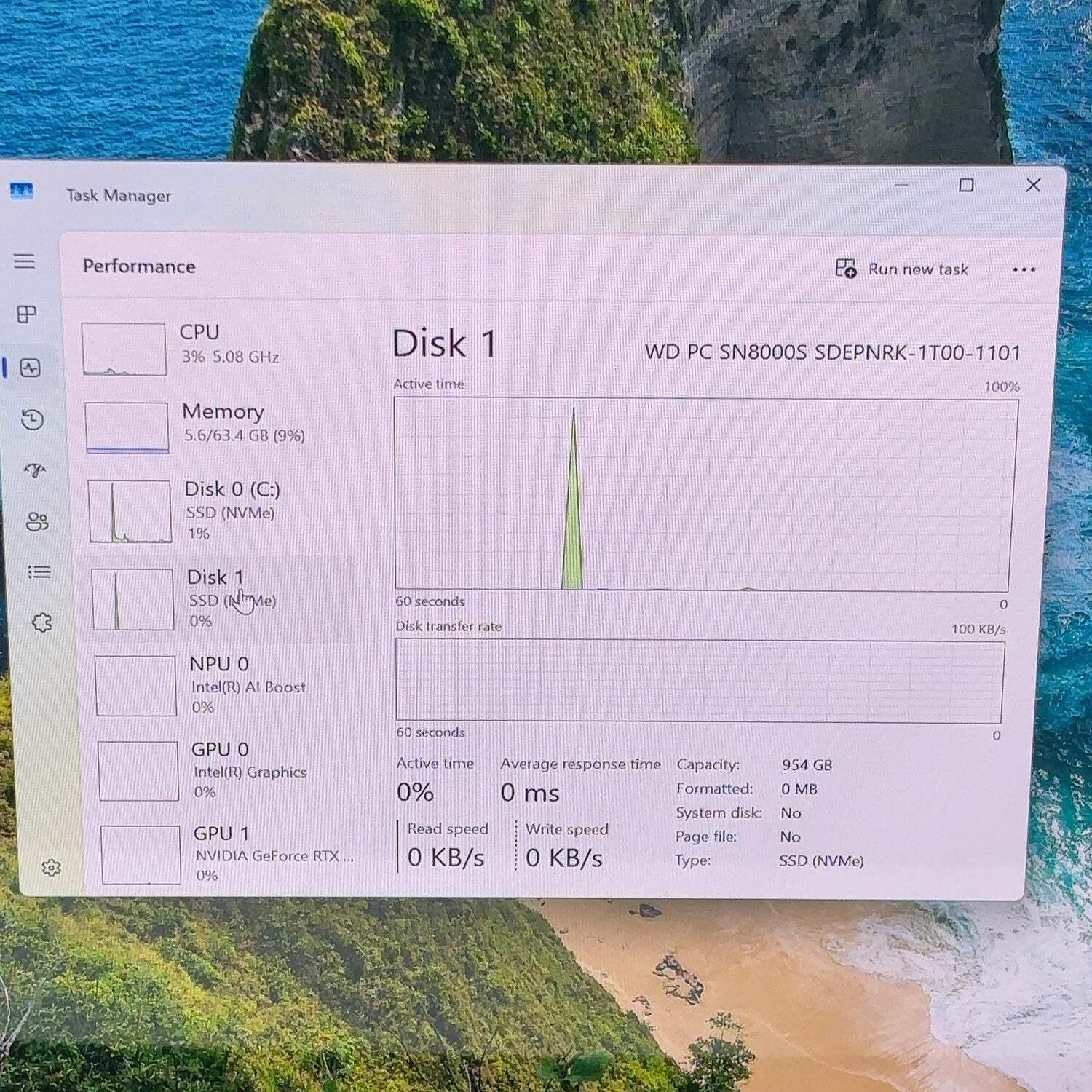Click the Run new task icon
Screen dimensions: 1092x1092
[x=846, y=268]
